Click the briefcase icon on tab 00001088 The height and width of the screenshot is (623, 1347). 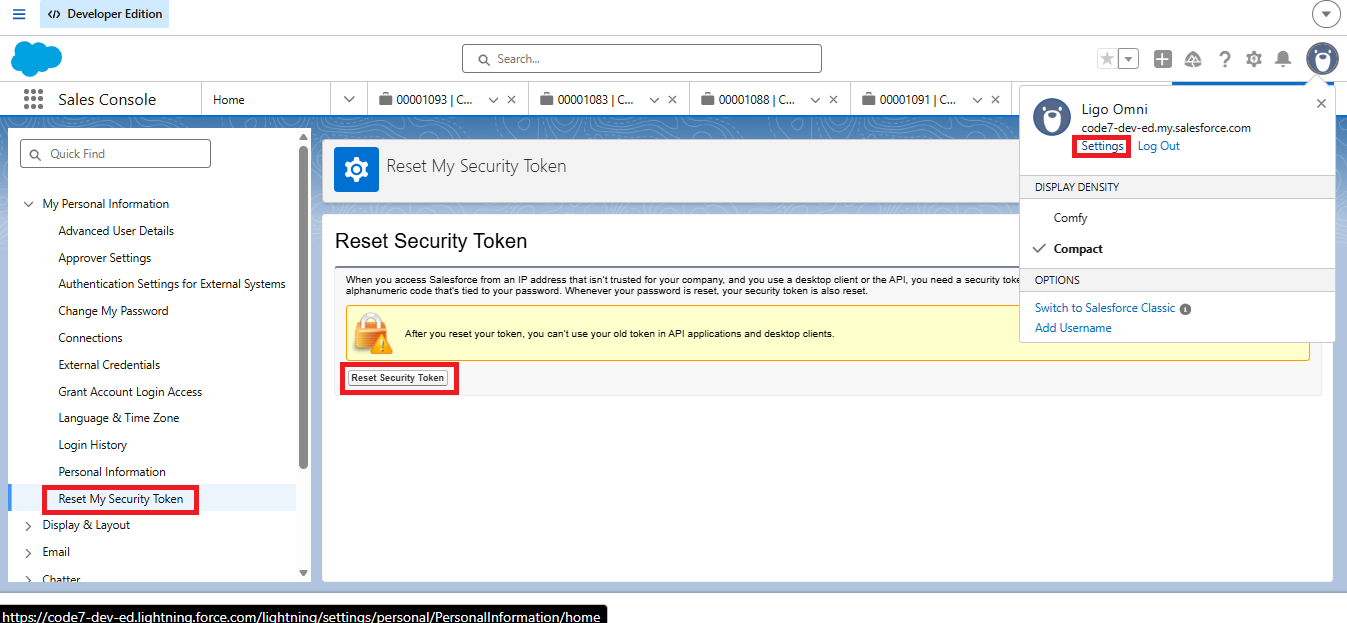tap(707, 99)
